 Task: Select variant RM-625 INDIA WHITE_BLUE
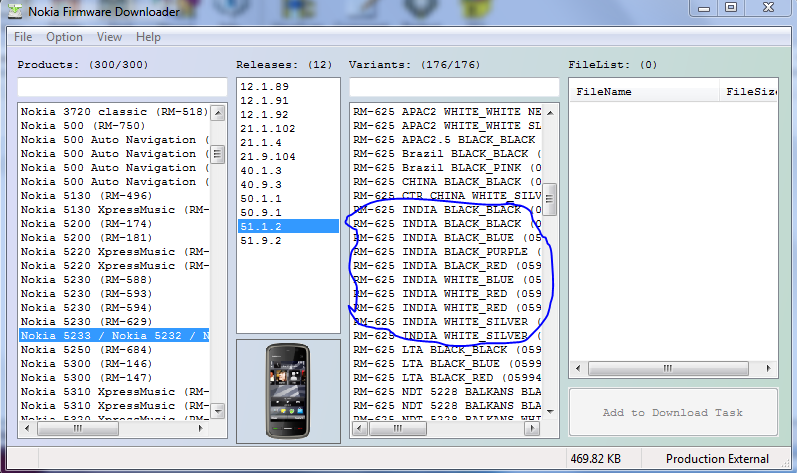(447, 280)
